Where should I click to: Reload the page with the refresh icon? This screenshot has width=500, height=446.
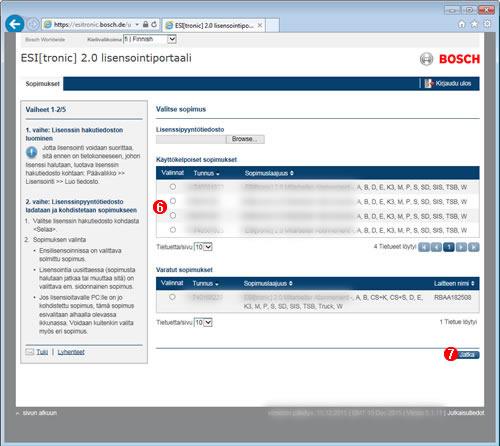click(154, 24)
